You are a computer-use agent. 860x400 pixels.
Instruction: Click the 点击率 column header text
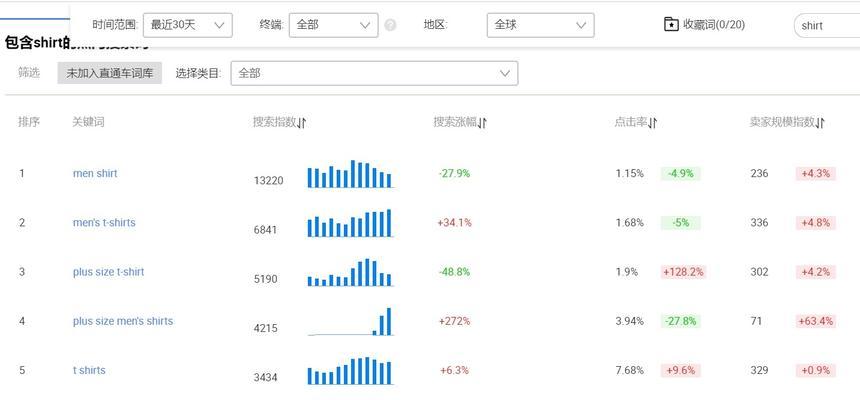pyautogui.click(x=631, y=122)
